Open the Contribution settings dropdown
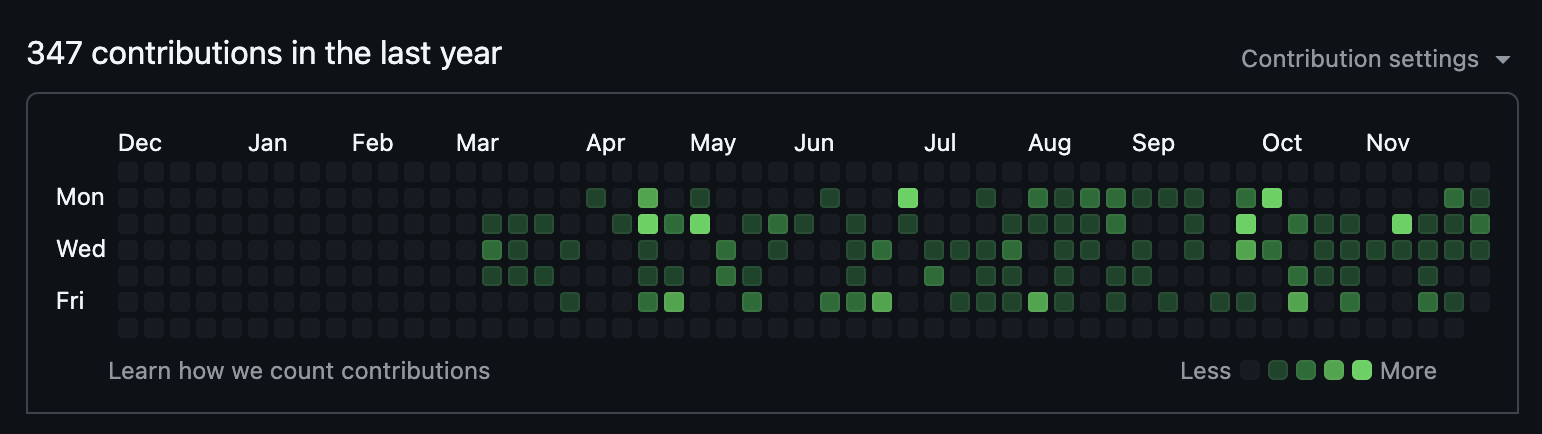 pyautogui.click(x=1375, y=59)
